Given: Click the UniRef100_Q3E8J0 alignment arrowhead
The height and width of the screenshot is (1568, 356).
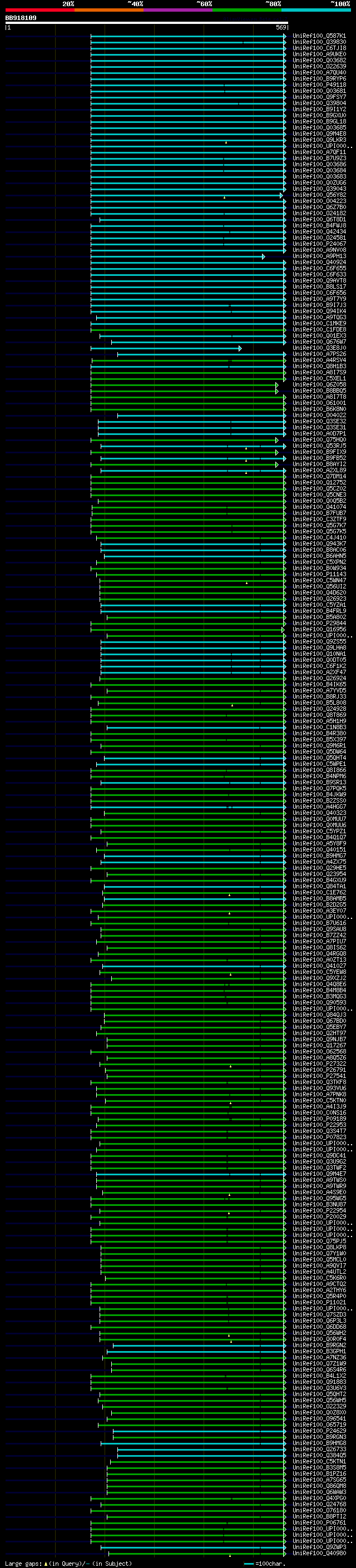Looking at the screenshot, I should (240, 348).
